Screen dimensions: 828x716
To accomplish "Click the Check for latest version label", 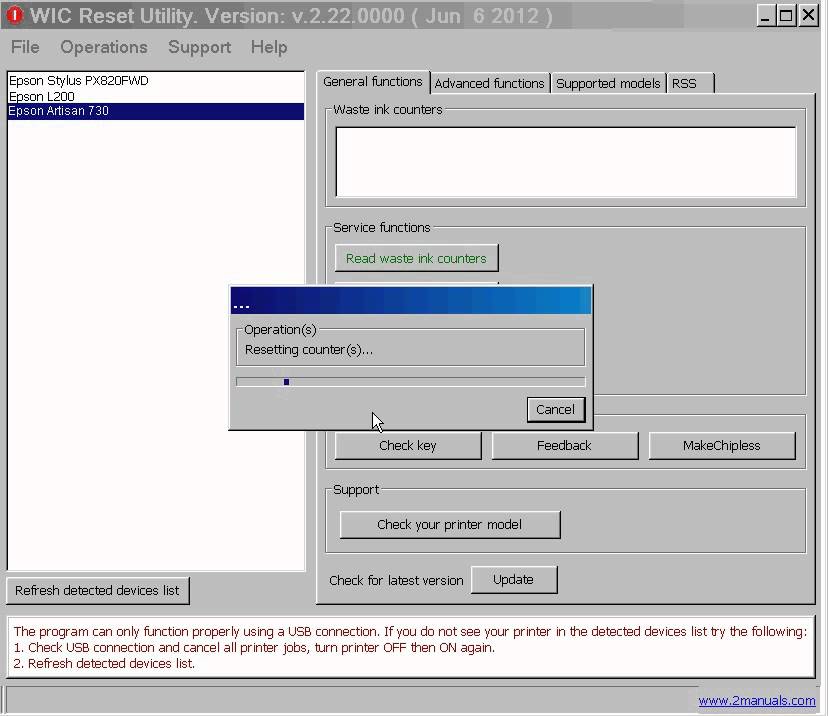I will point(396,580).
